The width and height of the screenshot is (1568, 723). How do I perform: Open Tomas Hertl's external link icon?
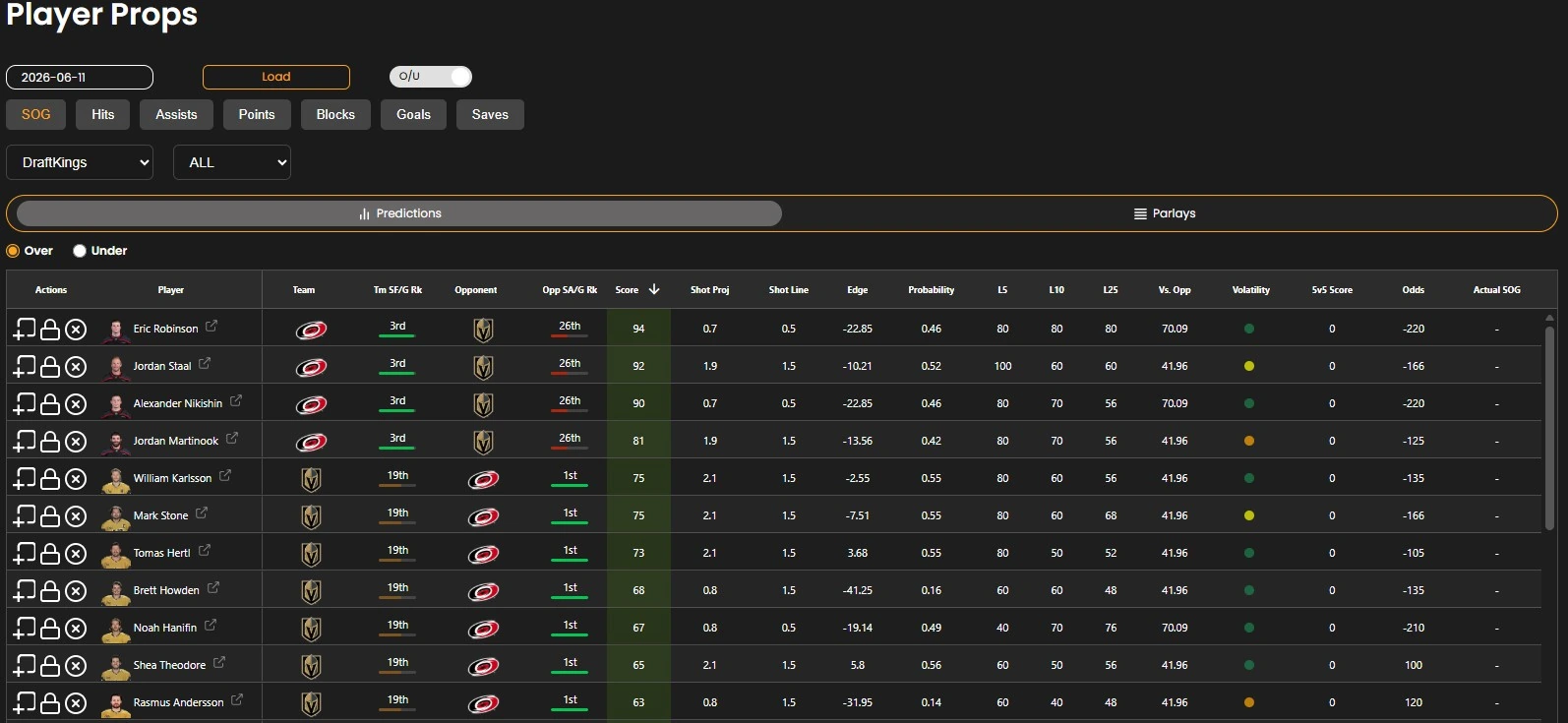[205, 550]
